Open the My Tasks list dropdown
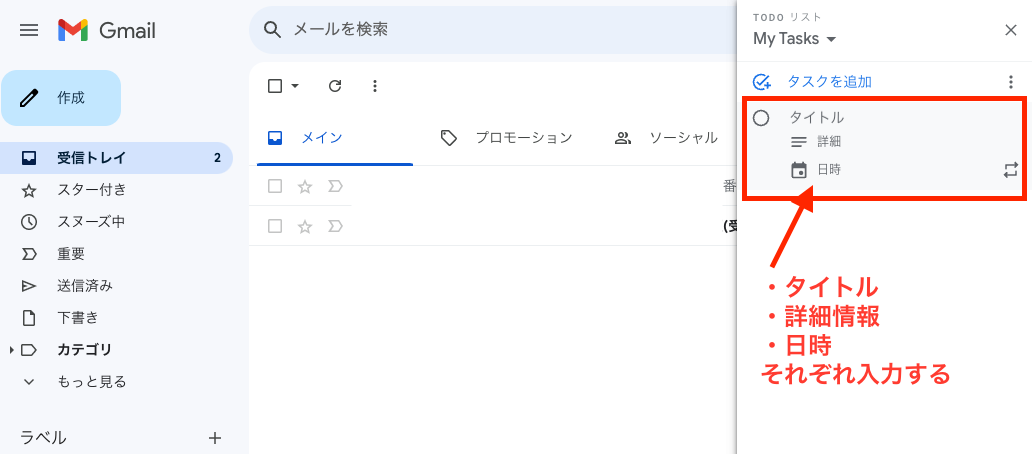Image resolution: width=1032 pixels, height=454 pixels. (x=794, y=39)
